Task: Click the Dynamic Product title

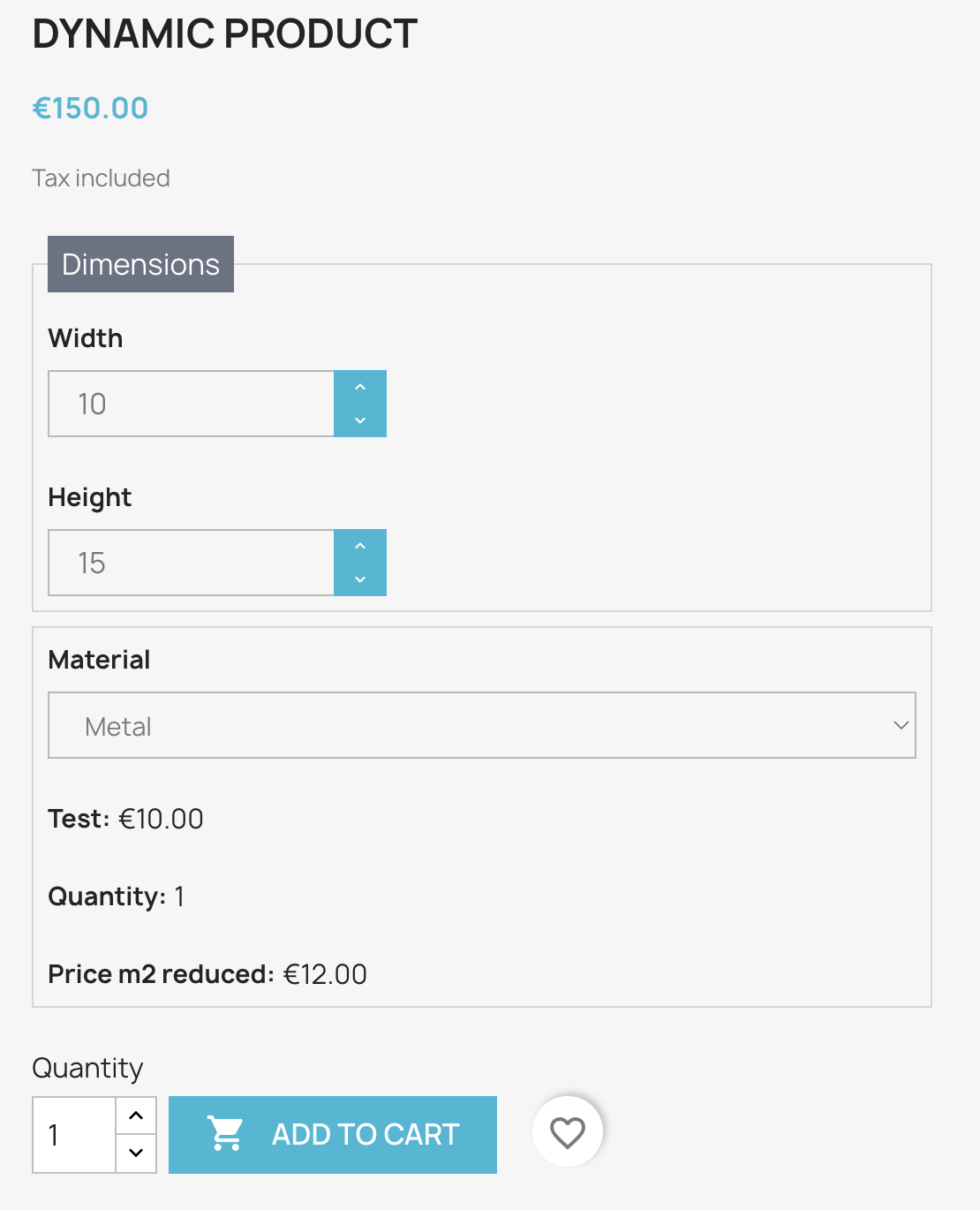Action: (224, 34)
